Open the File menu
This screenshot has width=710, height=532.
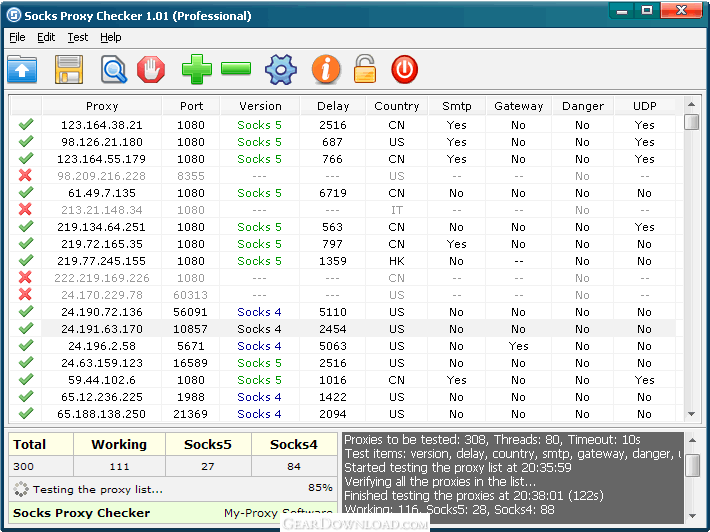click(17, 37)
